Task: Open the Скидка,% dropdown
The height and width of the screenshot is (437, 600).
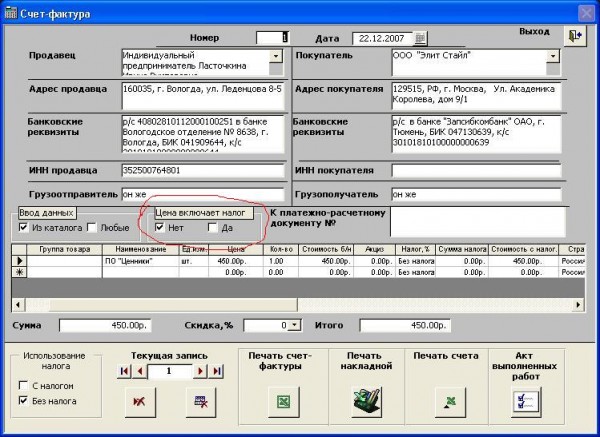Action: (294, 326)
